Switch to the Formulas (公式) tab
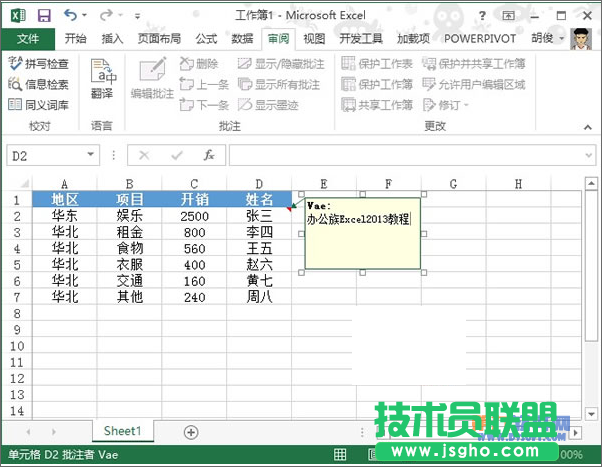 click(207, 38)
